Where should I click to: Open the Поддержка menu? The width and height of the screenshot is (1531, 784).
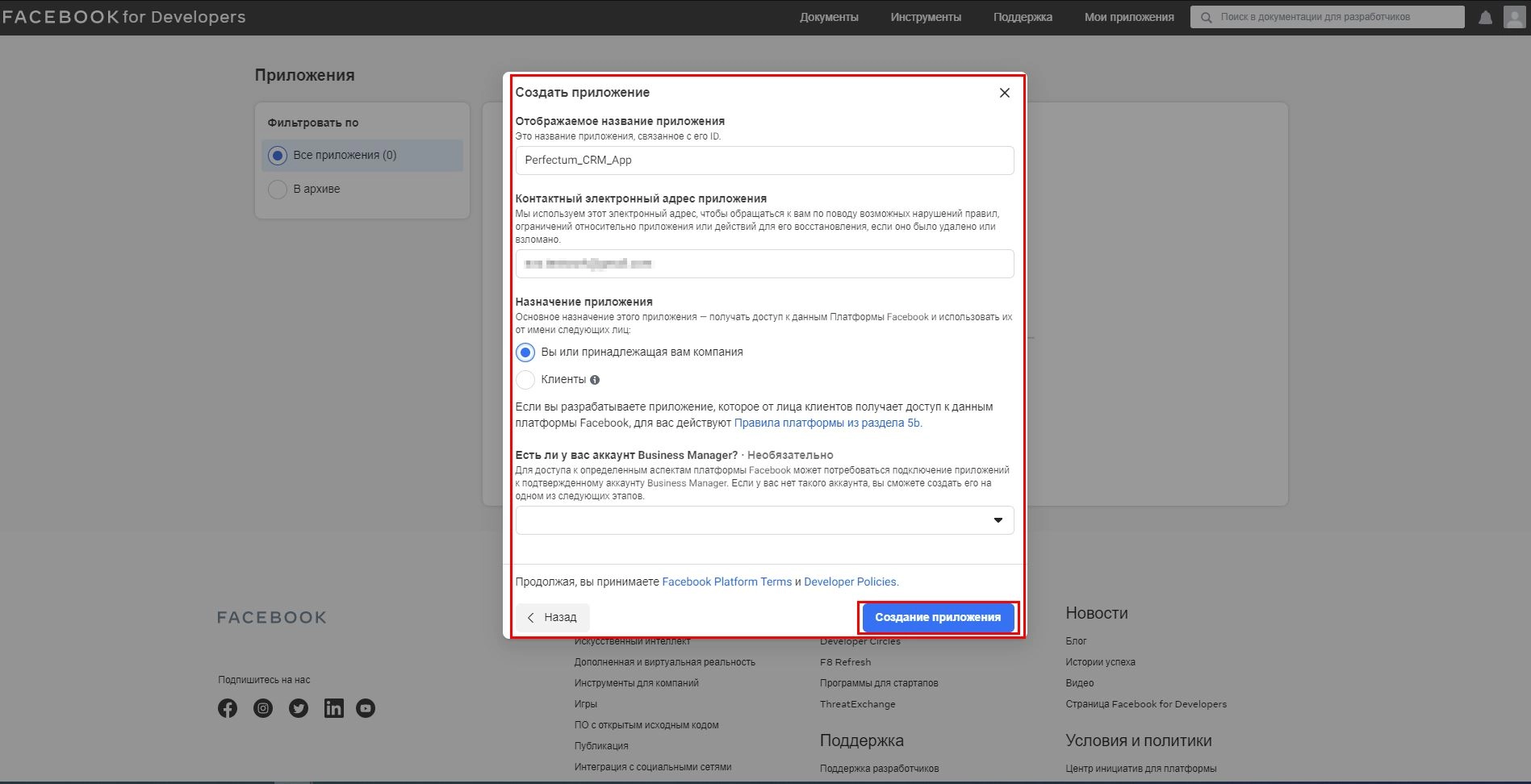[1023, 17]
